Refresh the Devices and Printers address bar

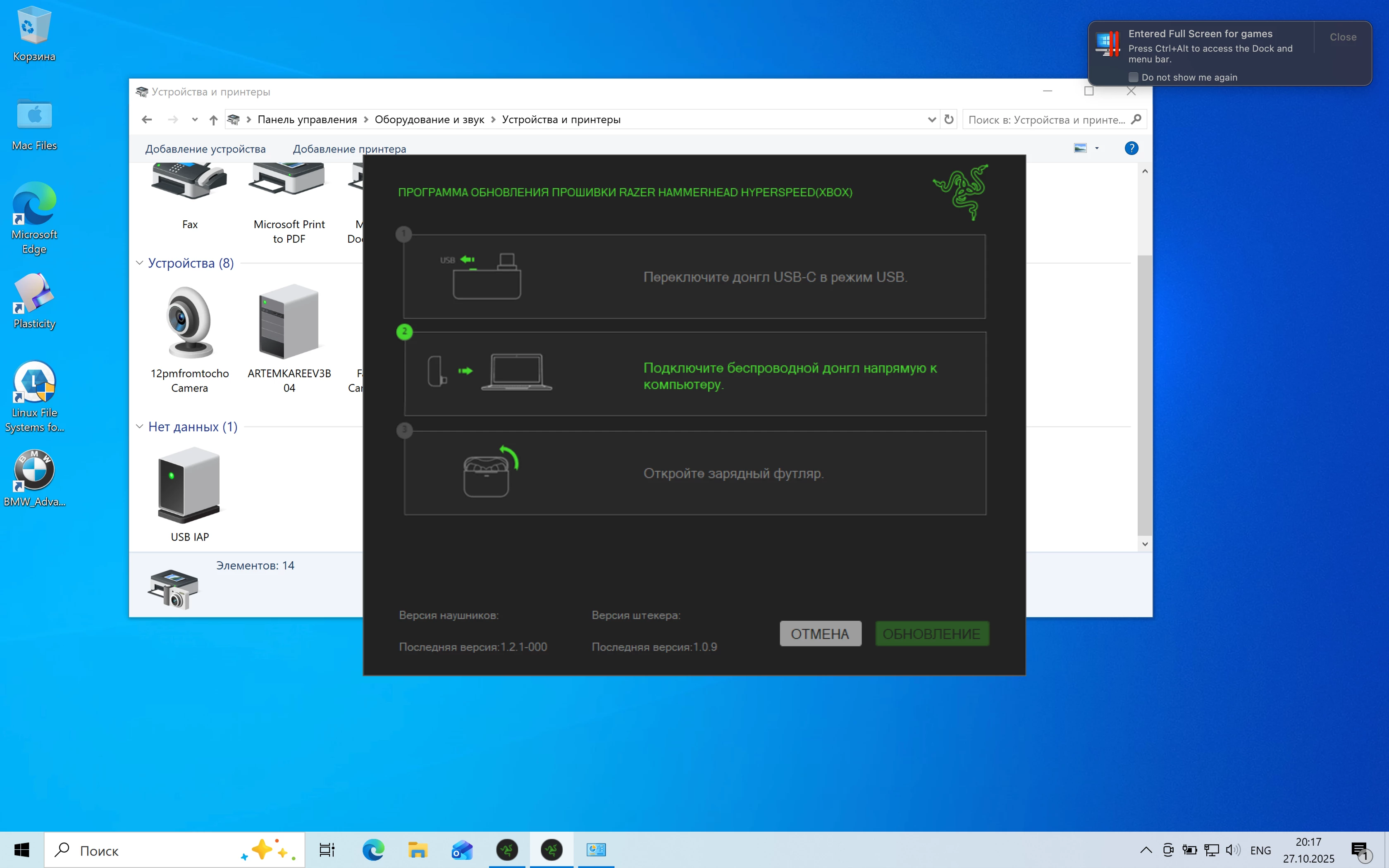tap(949, 119)
